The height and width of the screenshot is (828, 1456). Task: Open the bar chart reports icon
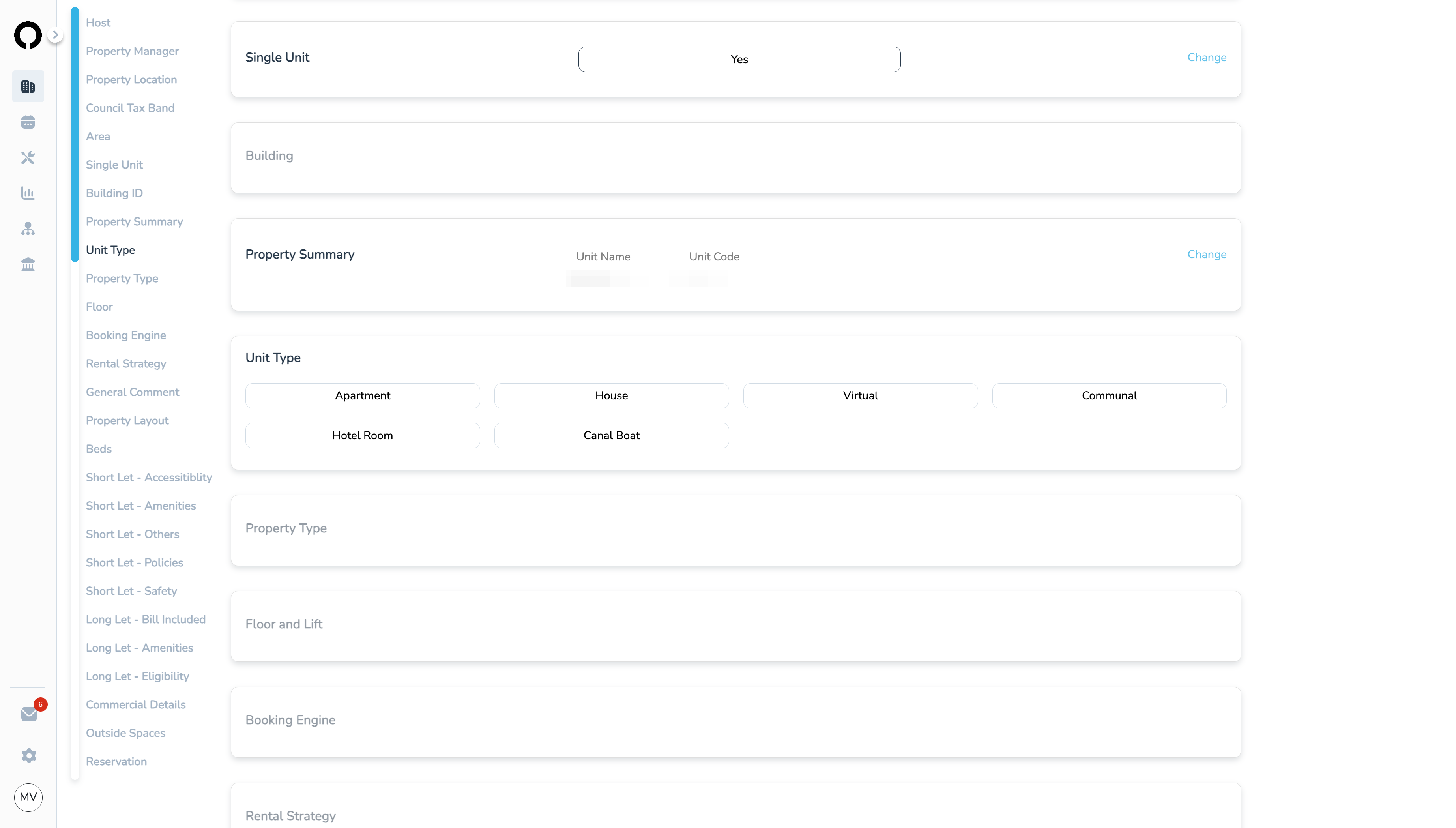[x=28, y=193]
